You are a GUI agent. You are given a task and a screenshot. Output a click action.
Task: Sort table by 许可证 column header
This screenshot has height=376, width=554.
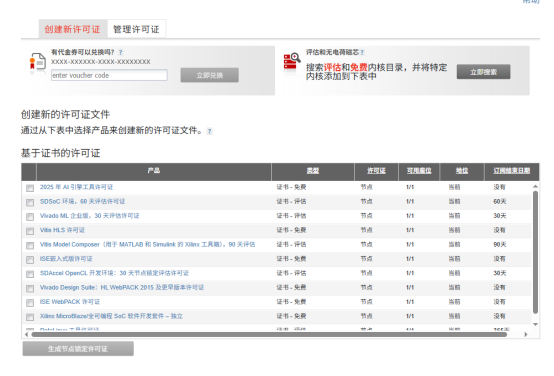[376, 171]
